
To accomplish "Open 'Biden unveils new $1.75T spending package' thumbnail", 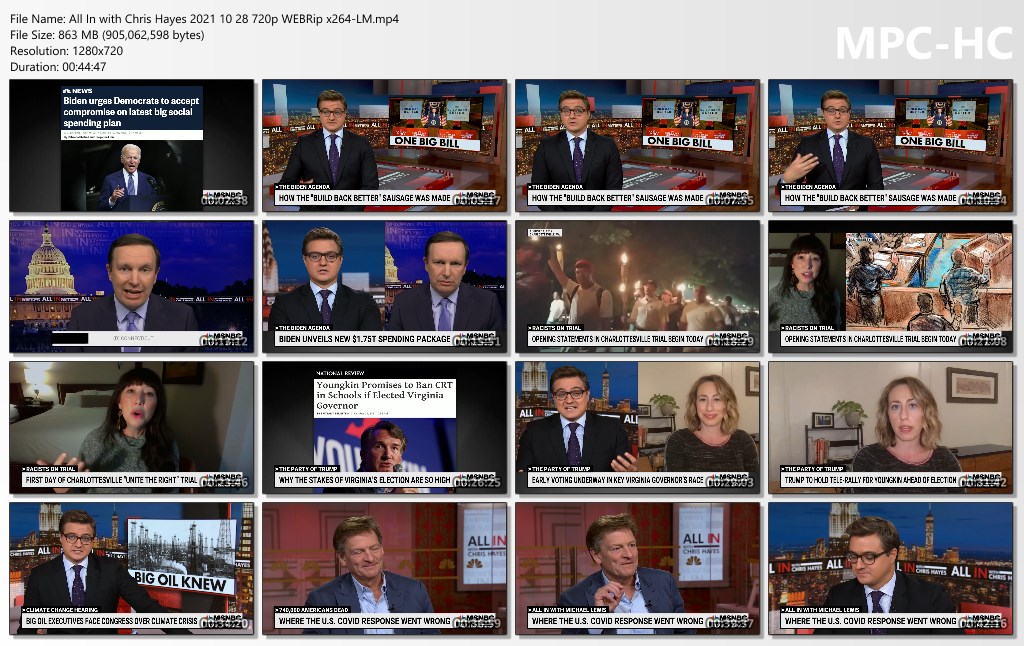I will tap(385, 287).
